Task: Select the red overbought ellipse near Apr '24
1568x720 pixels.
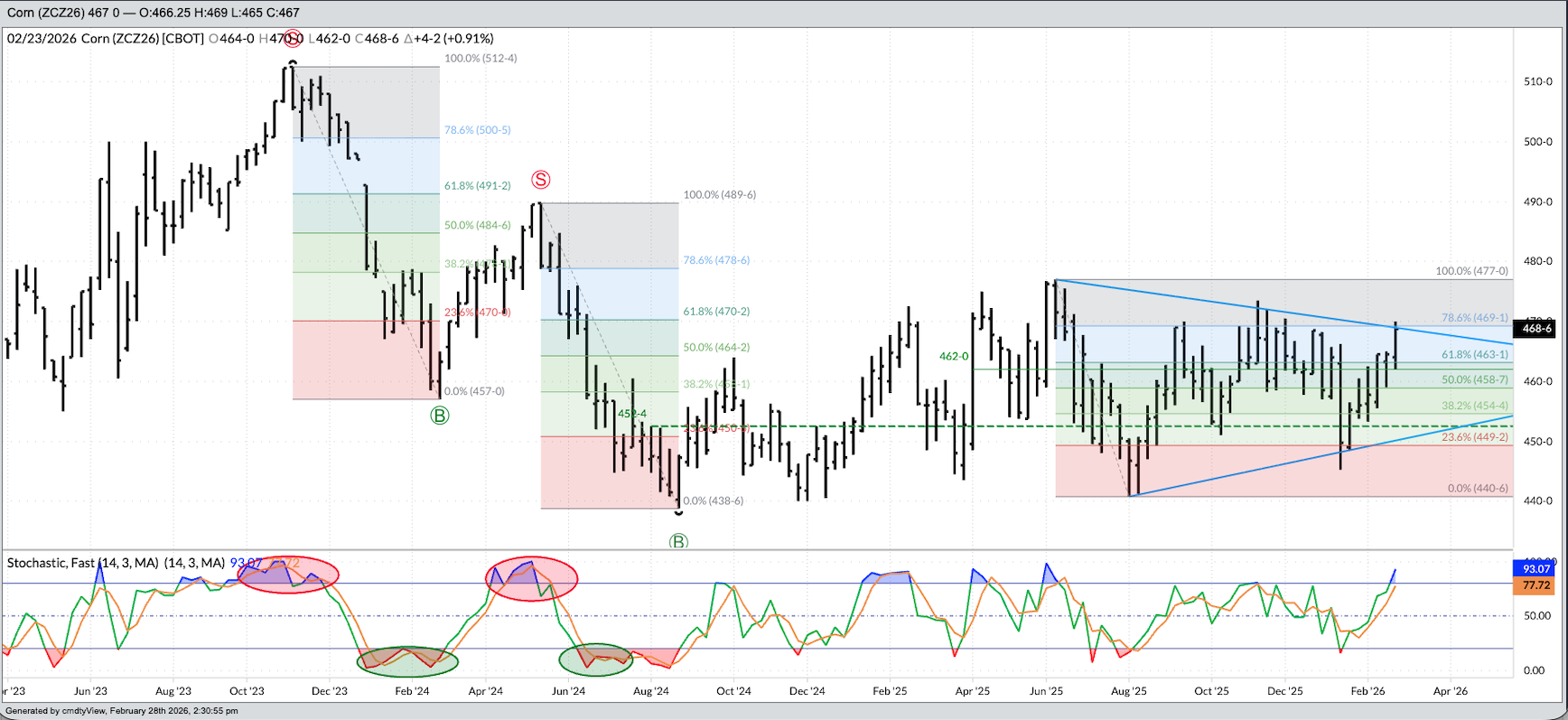Action: click(x=532, y=579)
